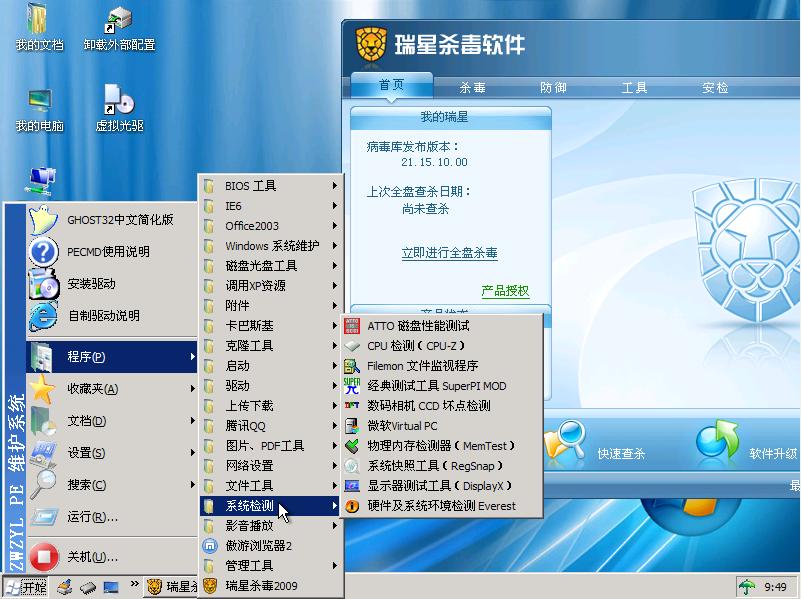Click the 瑞星杀毒2009 lion icon in menu
The image size is (802, 599).
click(x=210, y=586)
